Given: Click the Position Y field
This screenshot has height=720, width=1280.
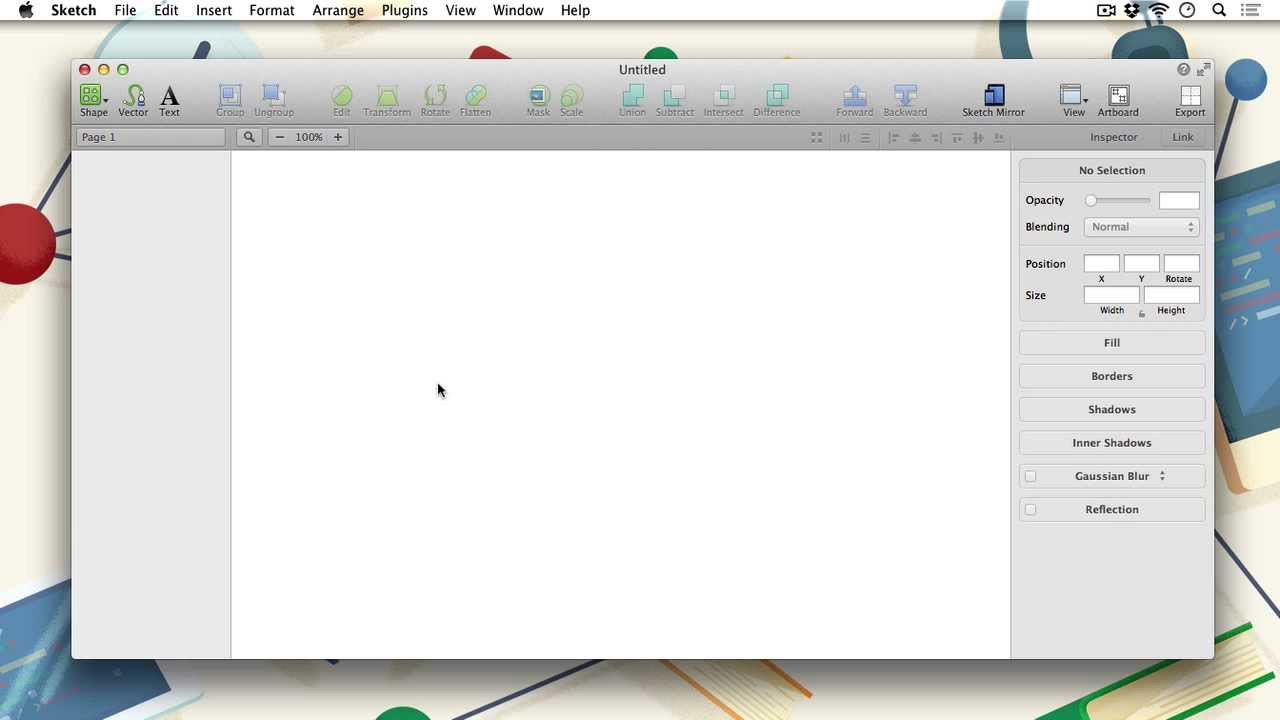Looking at the screenshot, I should pyautogui.click(x=1141, y=264).
